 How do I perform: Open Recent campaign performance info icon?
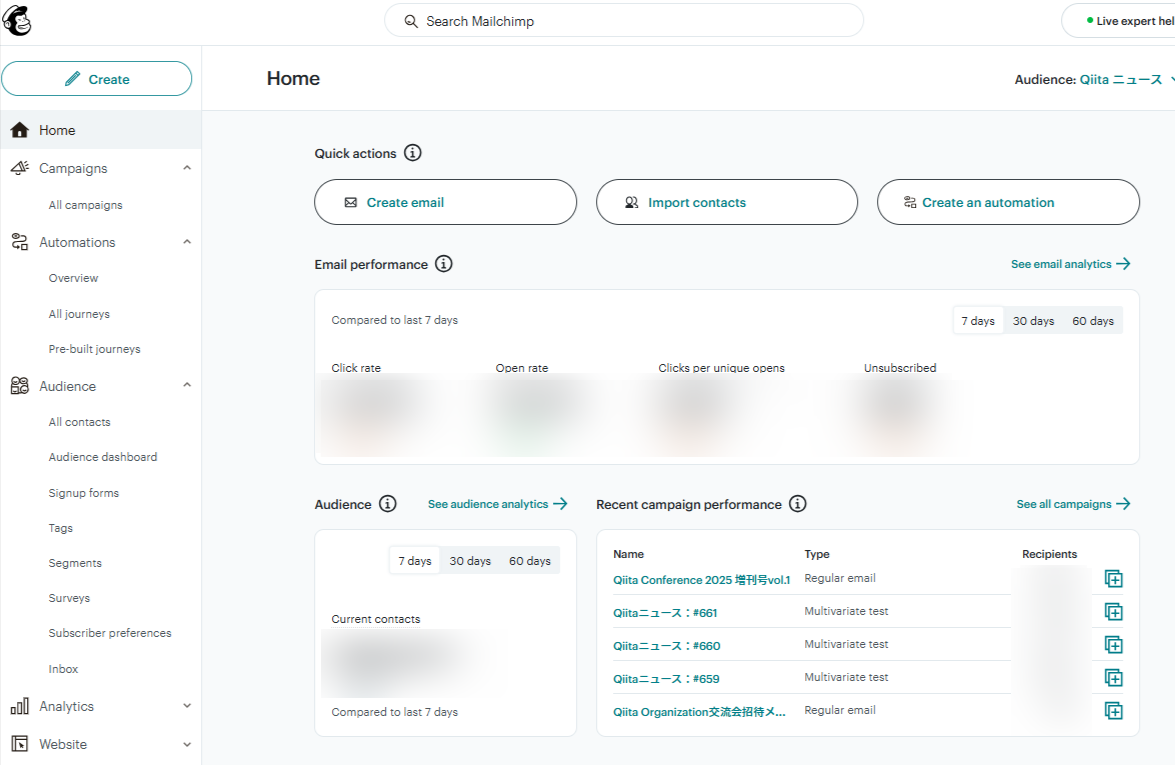click(x=798, y=504)
